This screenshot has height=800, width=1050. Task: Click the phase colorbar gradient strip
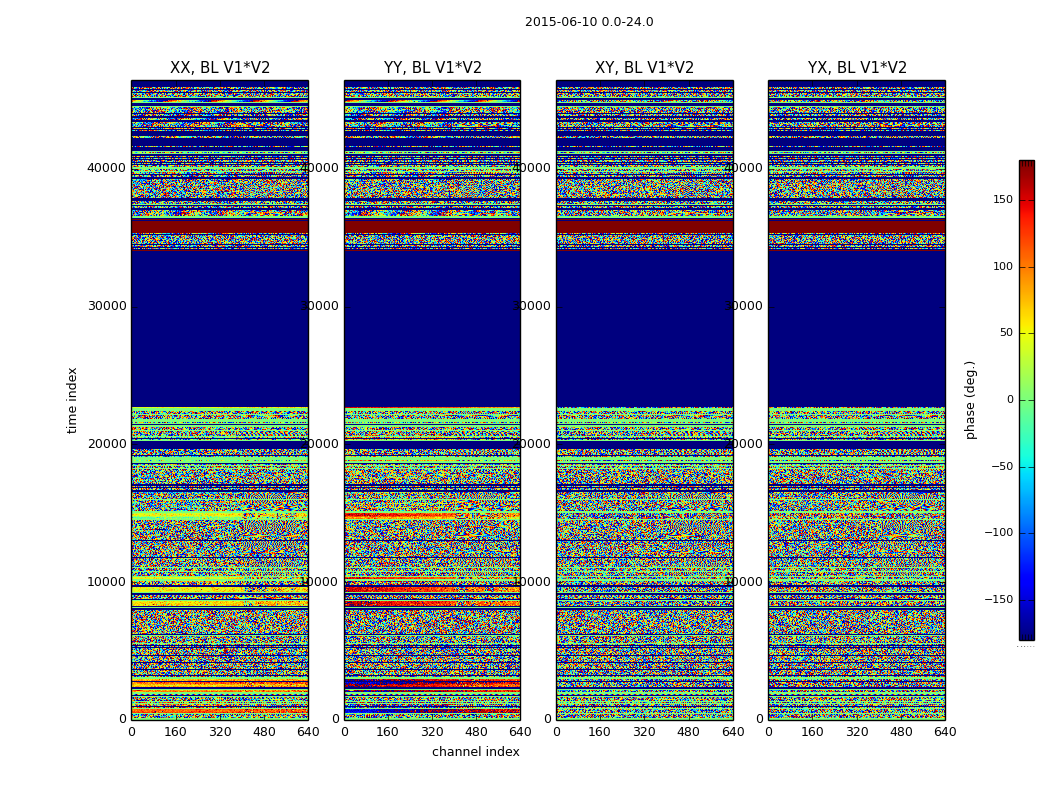1027,400
